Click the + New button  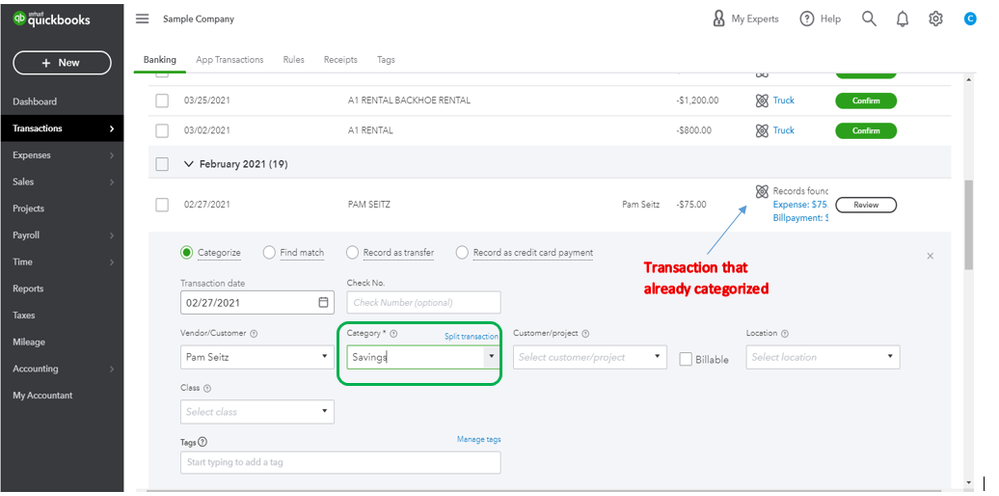pos(62,63)
